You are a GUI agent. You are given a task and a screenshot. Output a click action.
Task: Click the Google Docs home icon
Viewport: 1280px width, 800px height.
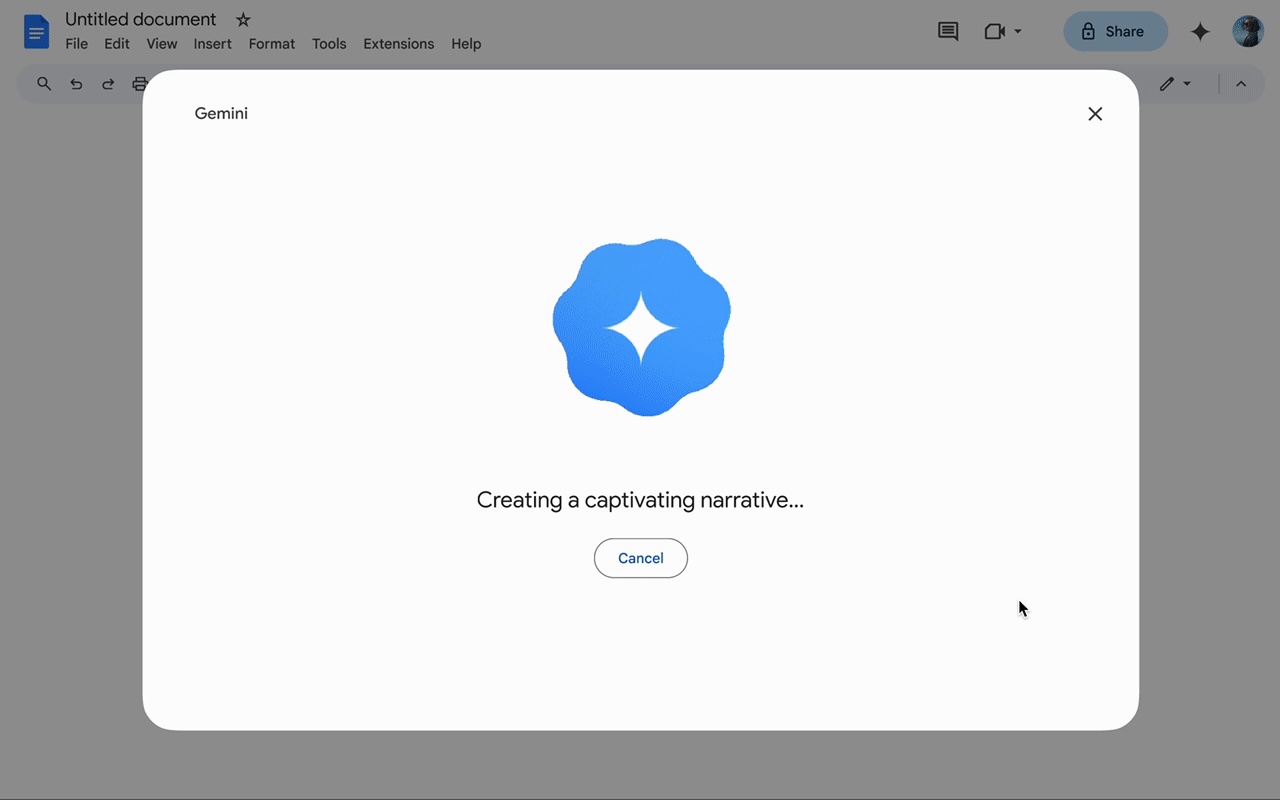click(x=36, y=32)
